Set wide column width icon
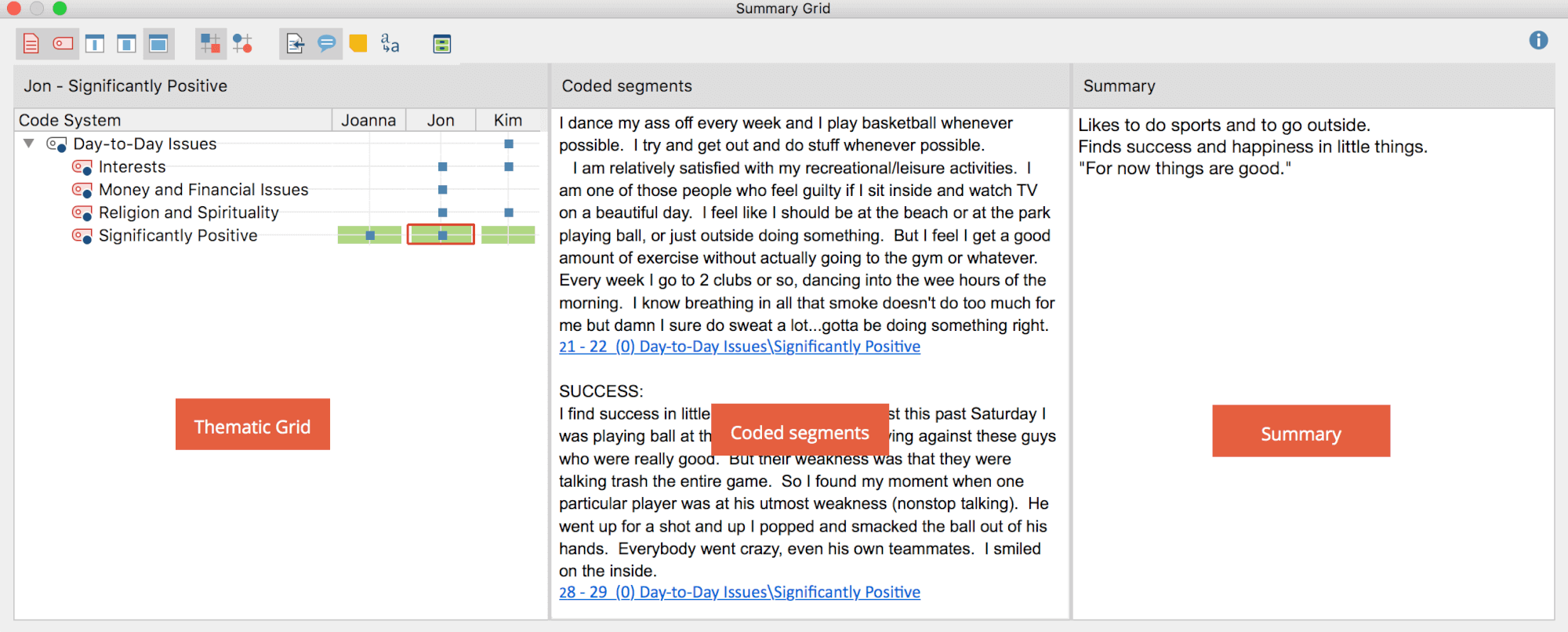 pyautogui.click(x=158, y=44)
